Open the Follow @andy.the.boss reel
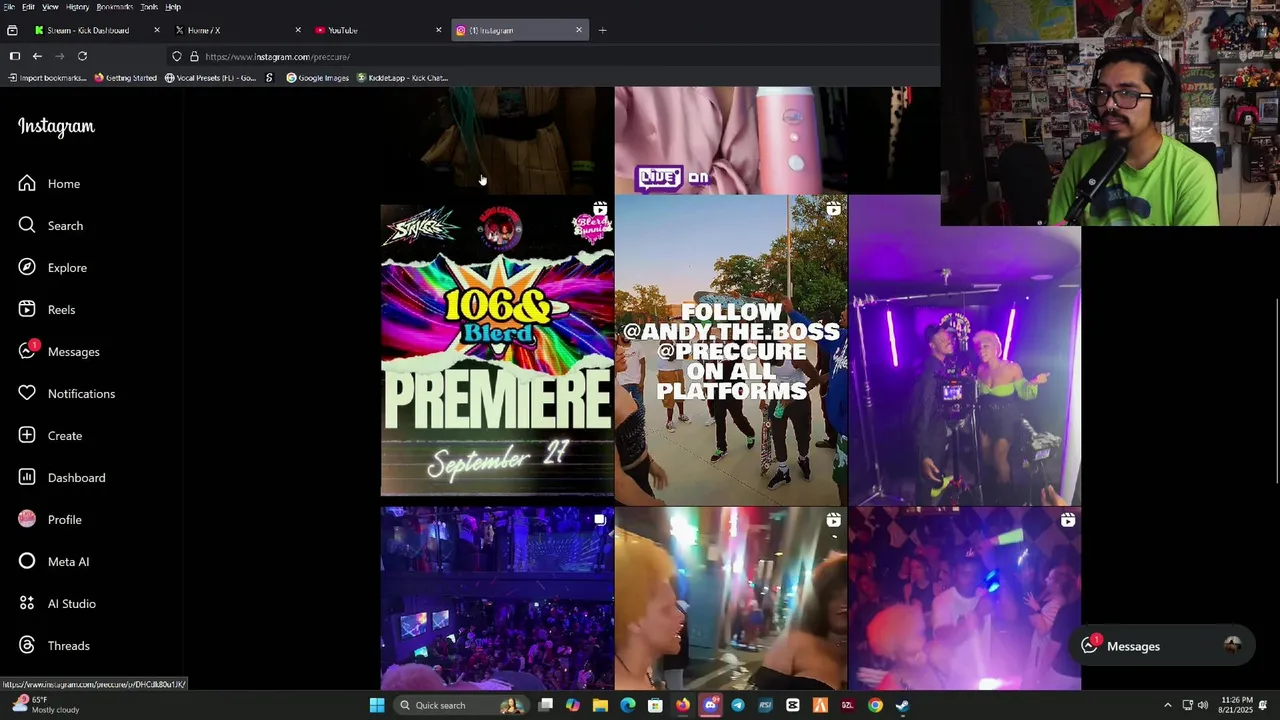This screenshot has width=1280, height=720. 731,350
